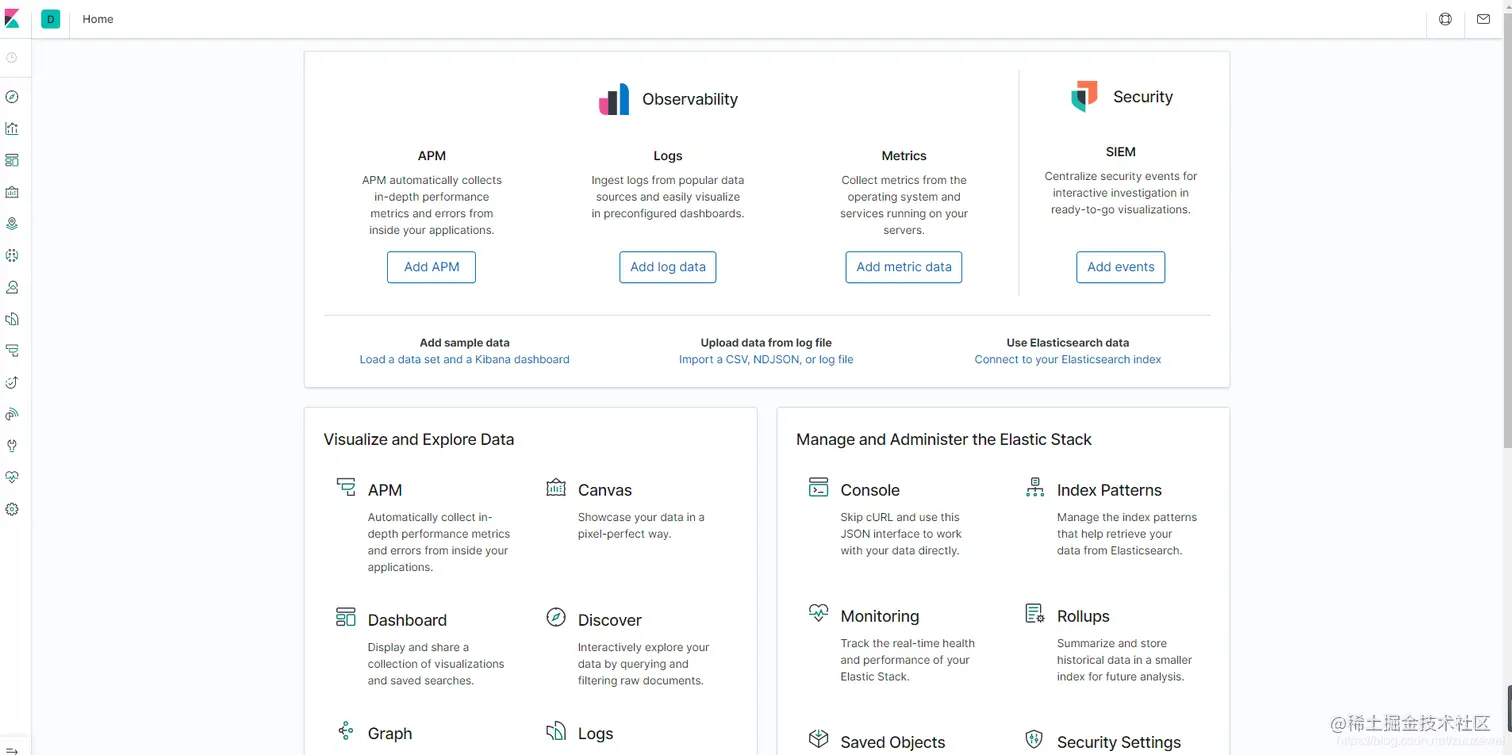Open Dashboard from the sidebar icon

pos(12,160)
